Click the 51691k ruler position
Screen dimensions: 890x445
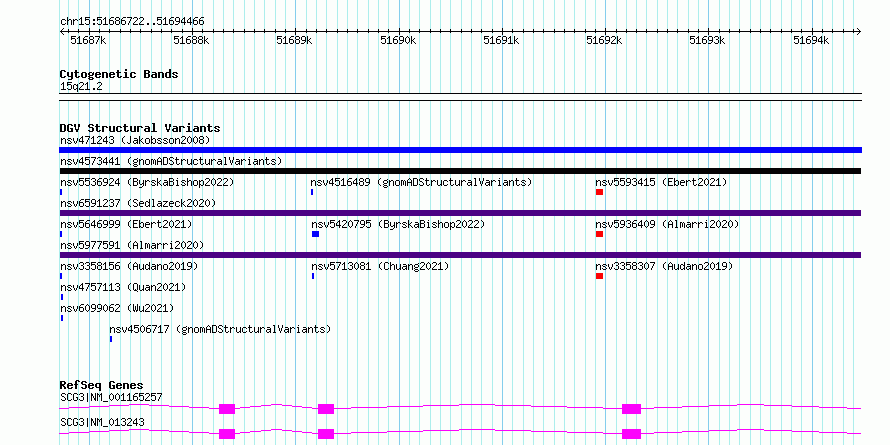[501, 40]
